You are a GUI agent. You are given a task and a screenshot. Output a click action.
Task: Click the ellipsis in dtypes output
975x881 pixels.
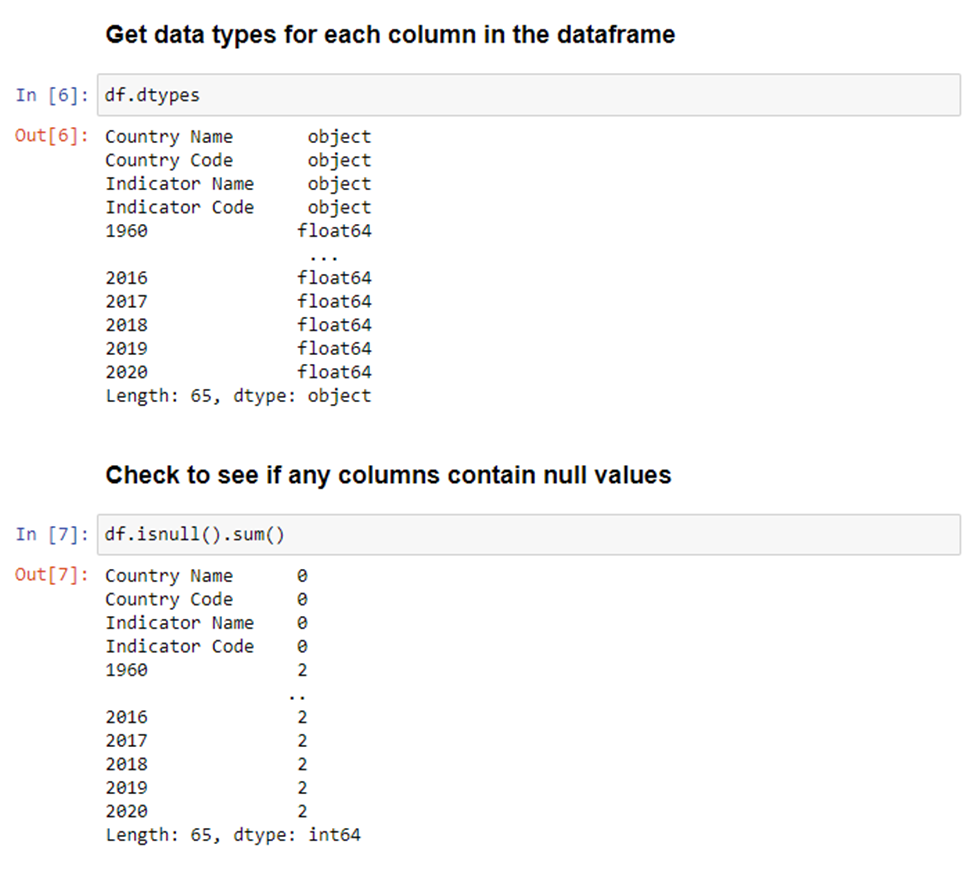(x=324, y=256)
